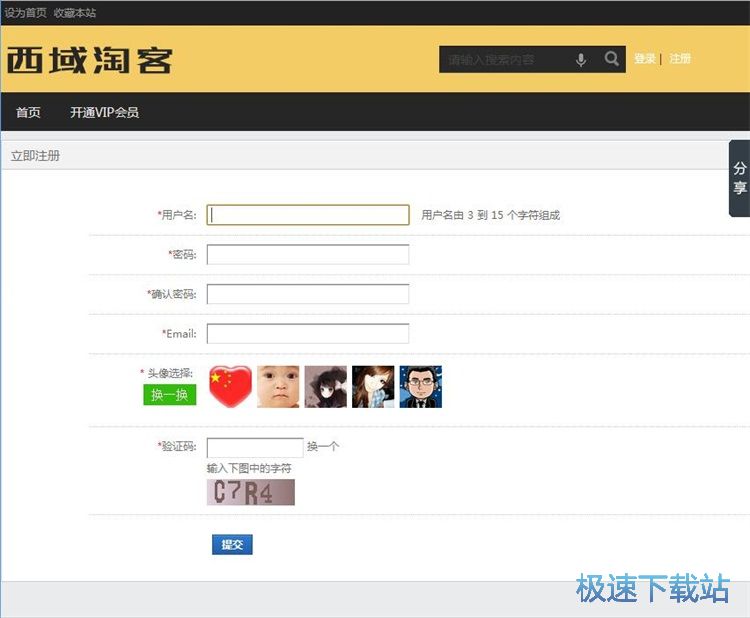The image size is (750, 618).
Task: Select the baby face avatar
Action: click(x=278, y=387)
